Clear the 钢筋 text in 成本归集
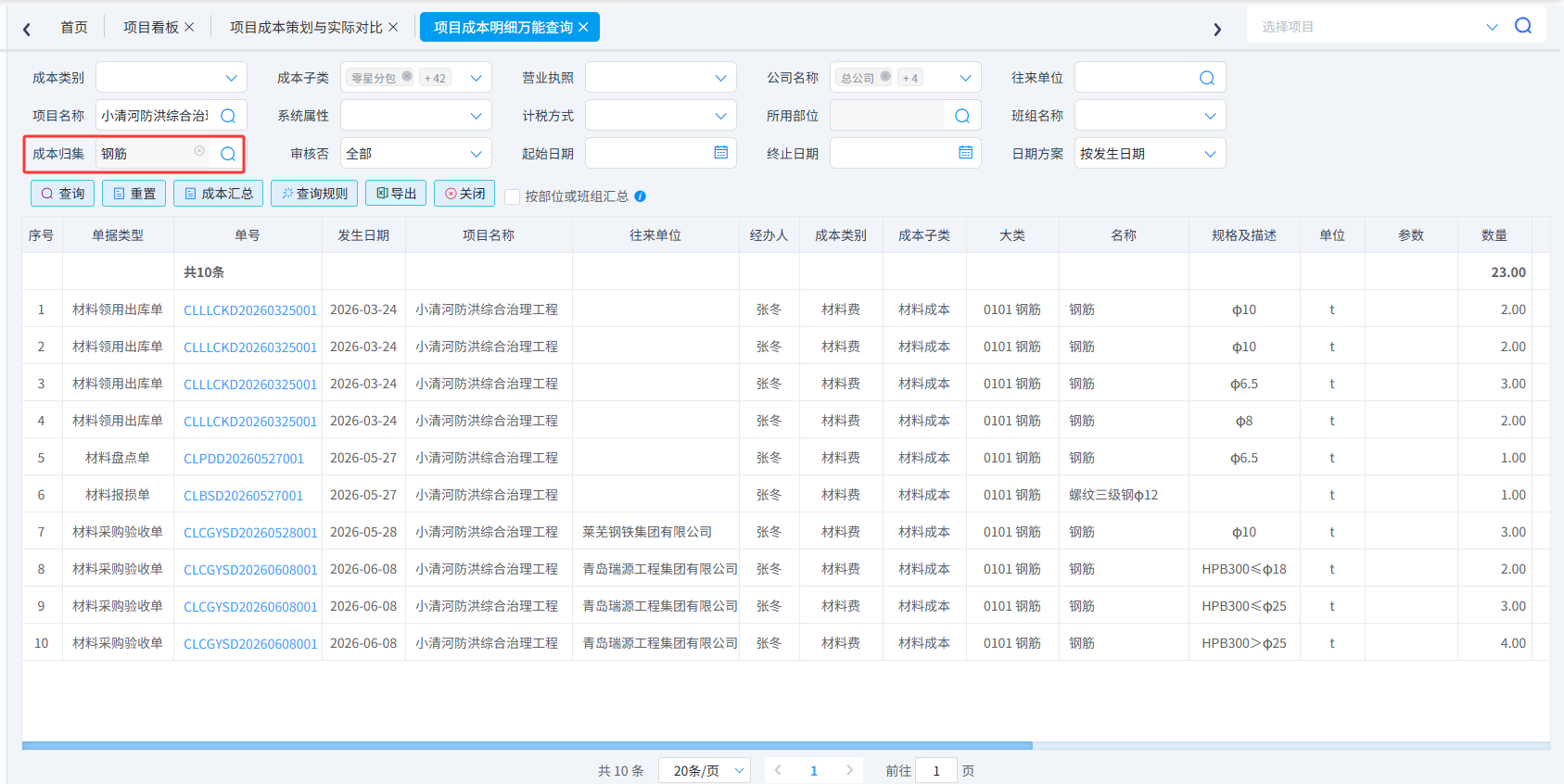Viewport: 1564px width, 784px height. coord(199,151)
